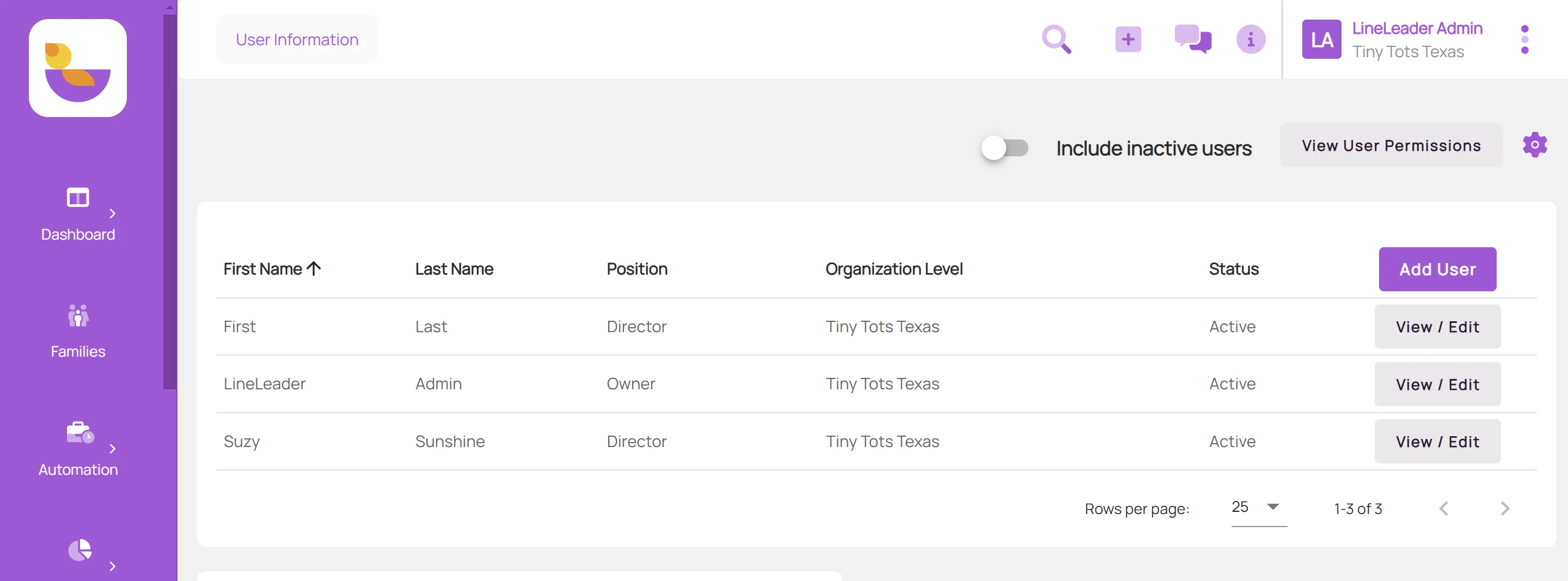Screen dimensions: 1568x581
Task: Click the 'LineLeader' first name cell
Action: click(x=264, y=384)
